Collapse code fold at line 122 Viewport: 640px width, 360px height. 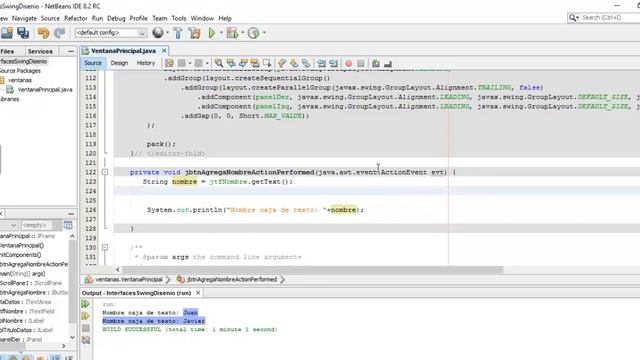[x=105, y=172]
